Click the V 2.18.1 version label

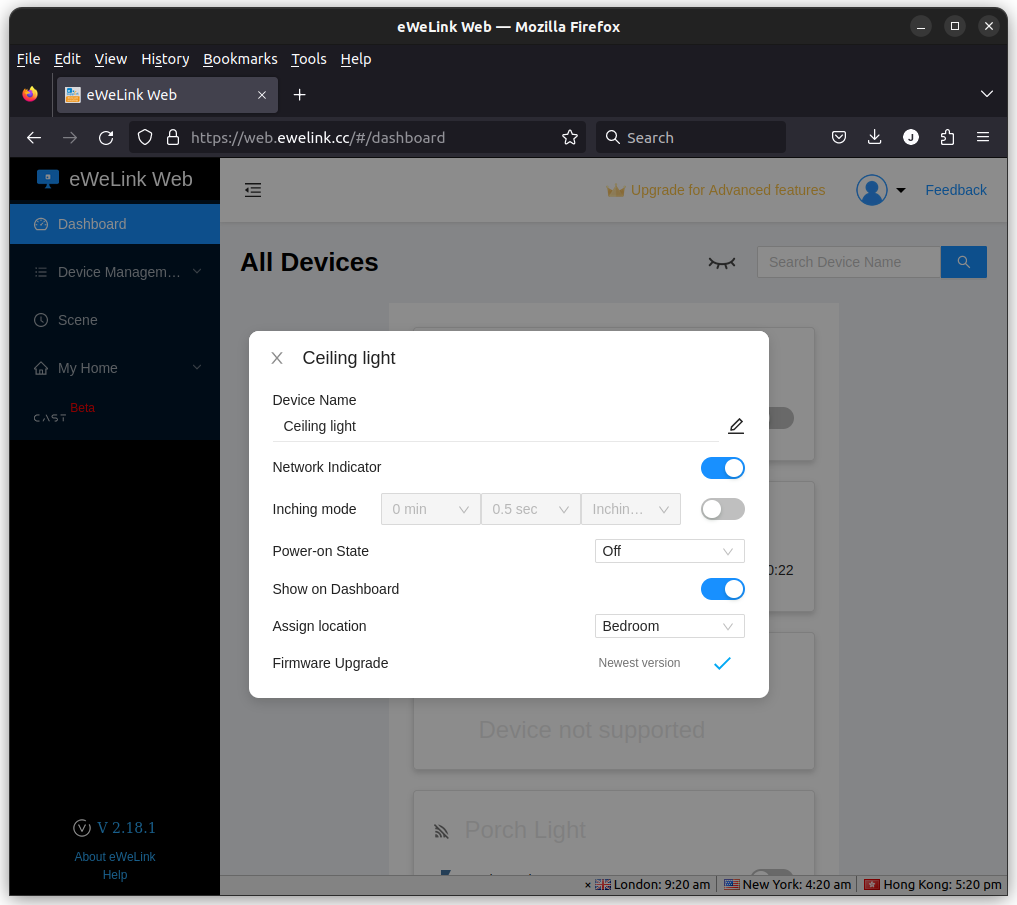(126, 828)
